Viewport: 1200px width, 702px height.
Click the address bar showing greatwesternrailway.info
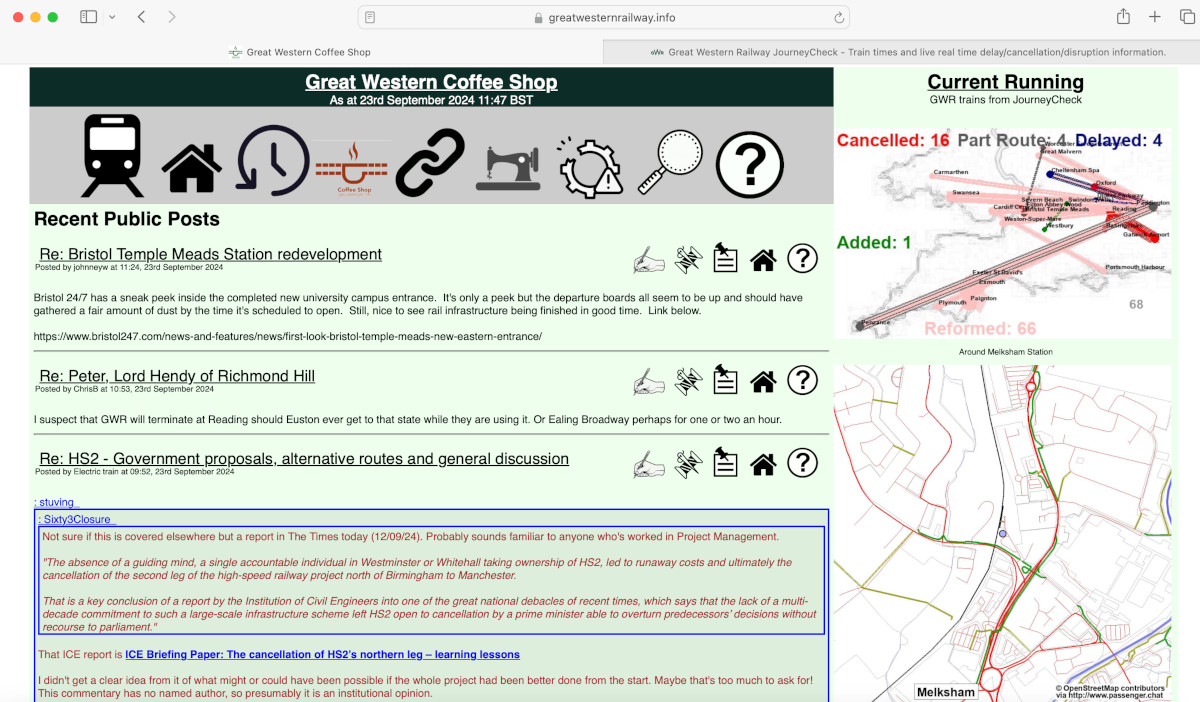point(603,17)
